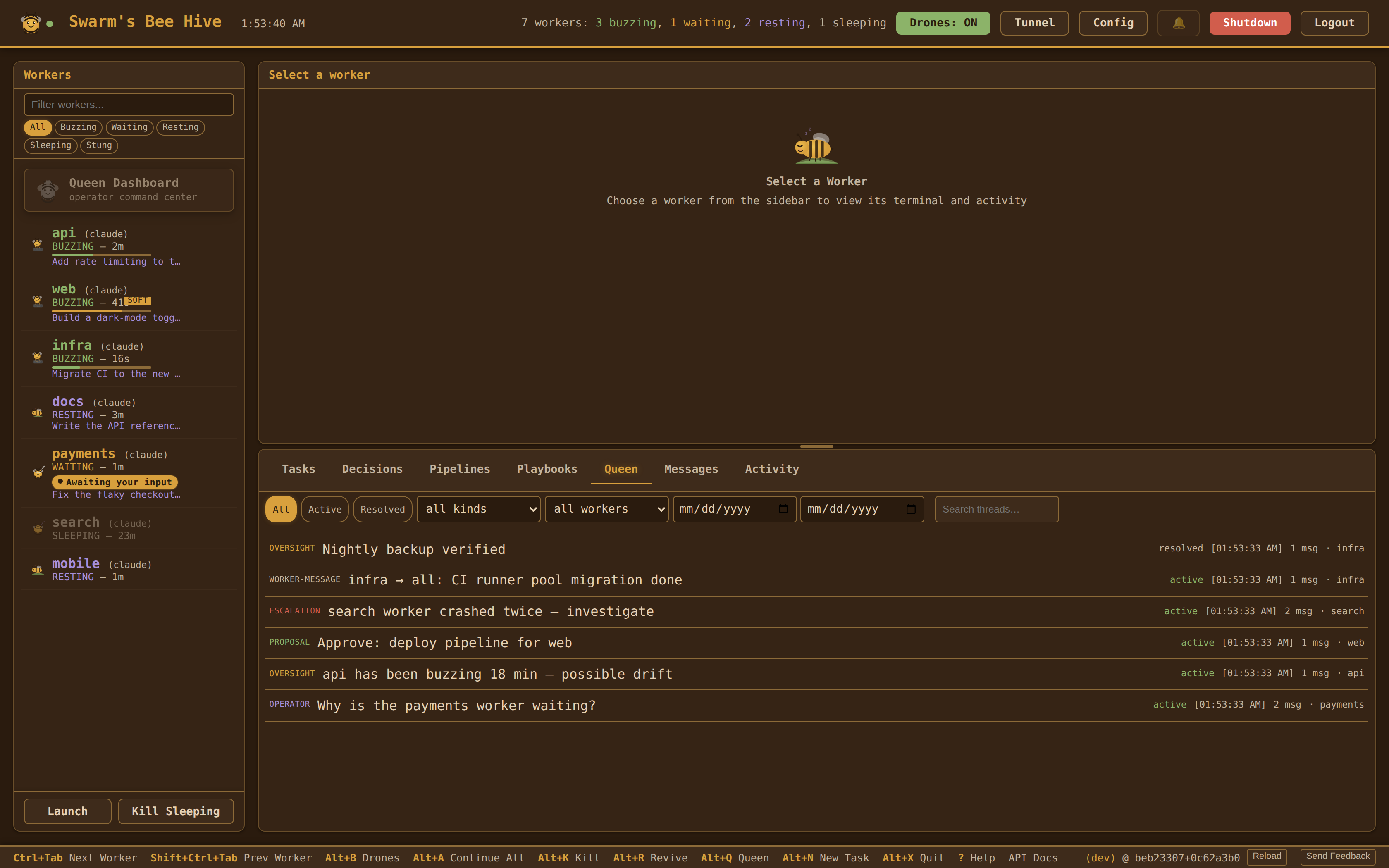Click the panel resize handle above tabs

[x=816, y=446]
